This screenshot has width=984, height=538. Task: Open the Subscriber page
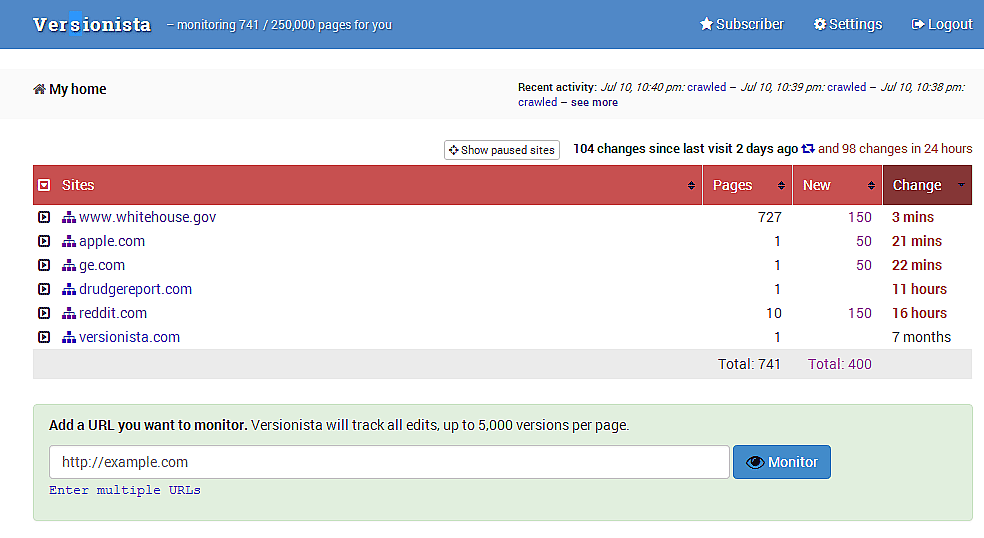coord(742,24)
